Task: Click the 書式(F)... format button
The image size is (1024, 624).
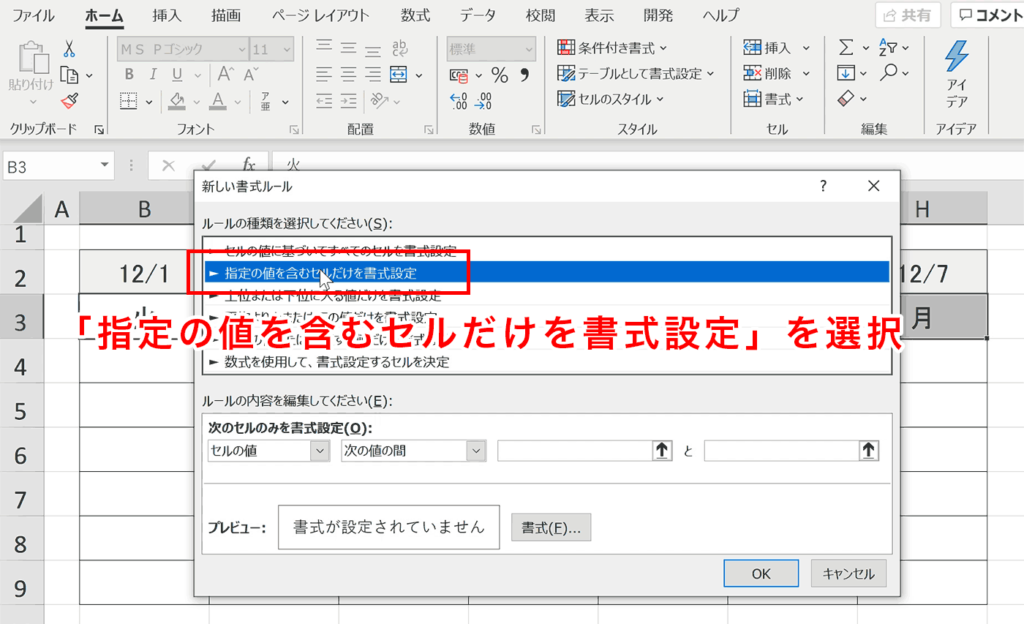Action: (551, 528)
